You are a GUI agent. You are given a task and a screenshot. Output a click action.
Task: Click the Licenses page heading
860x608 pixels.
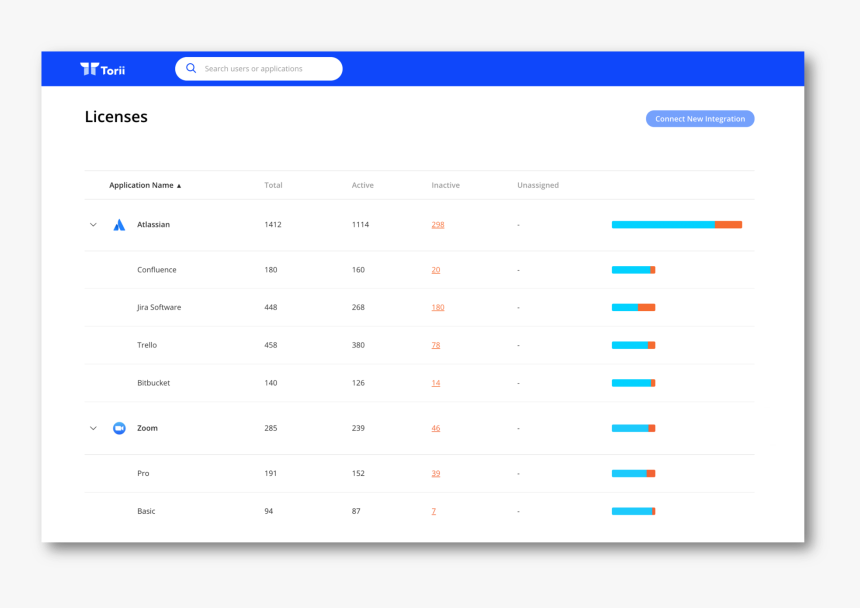[x=116, y=117]
